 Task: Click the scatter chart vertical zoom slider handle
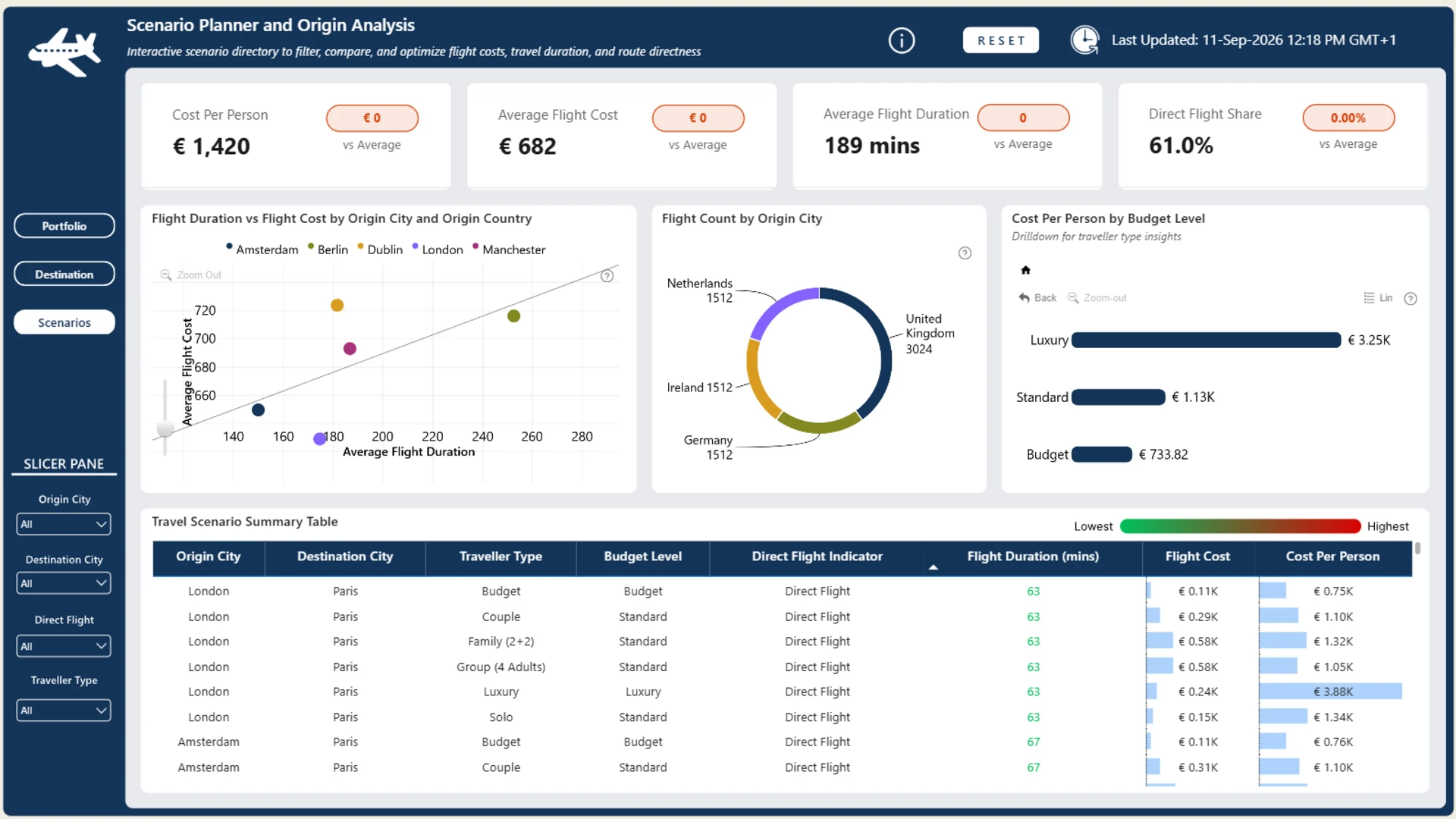165,429
